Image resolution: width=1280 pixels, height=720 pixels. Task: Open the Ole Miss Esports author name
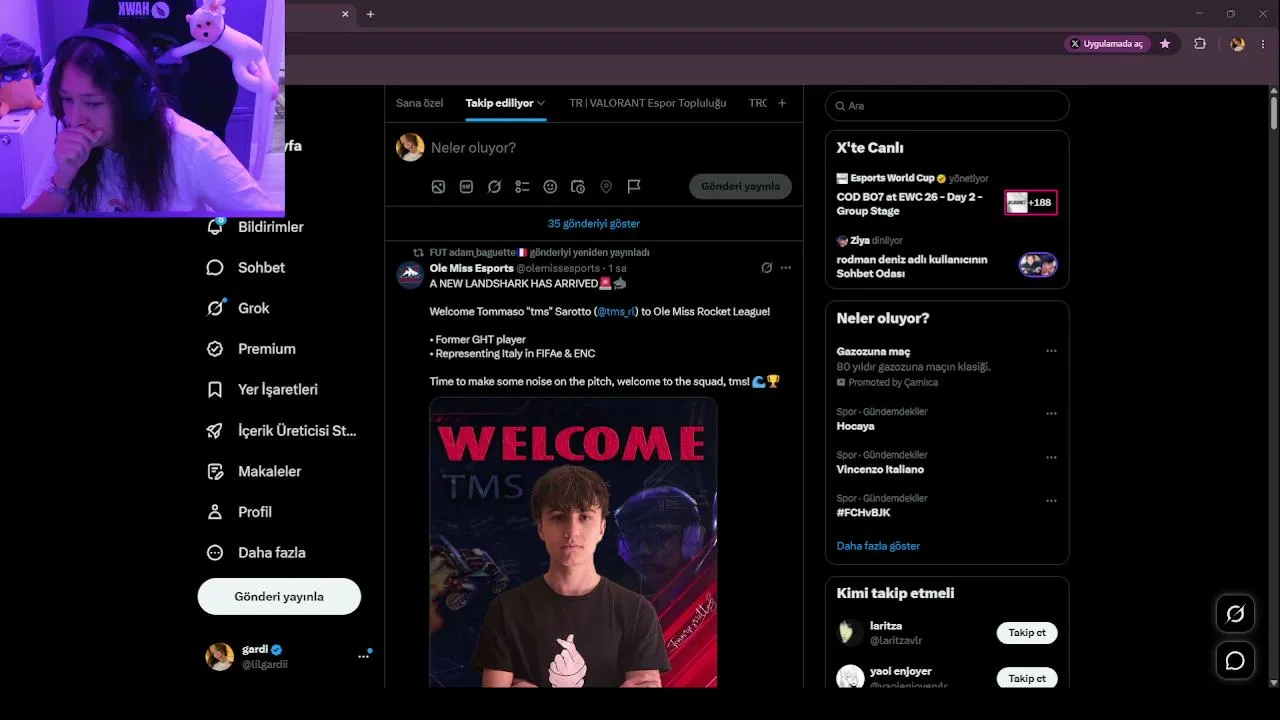(x=471, y=268)
